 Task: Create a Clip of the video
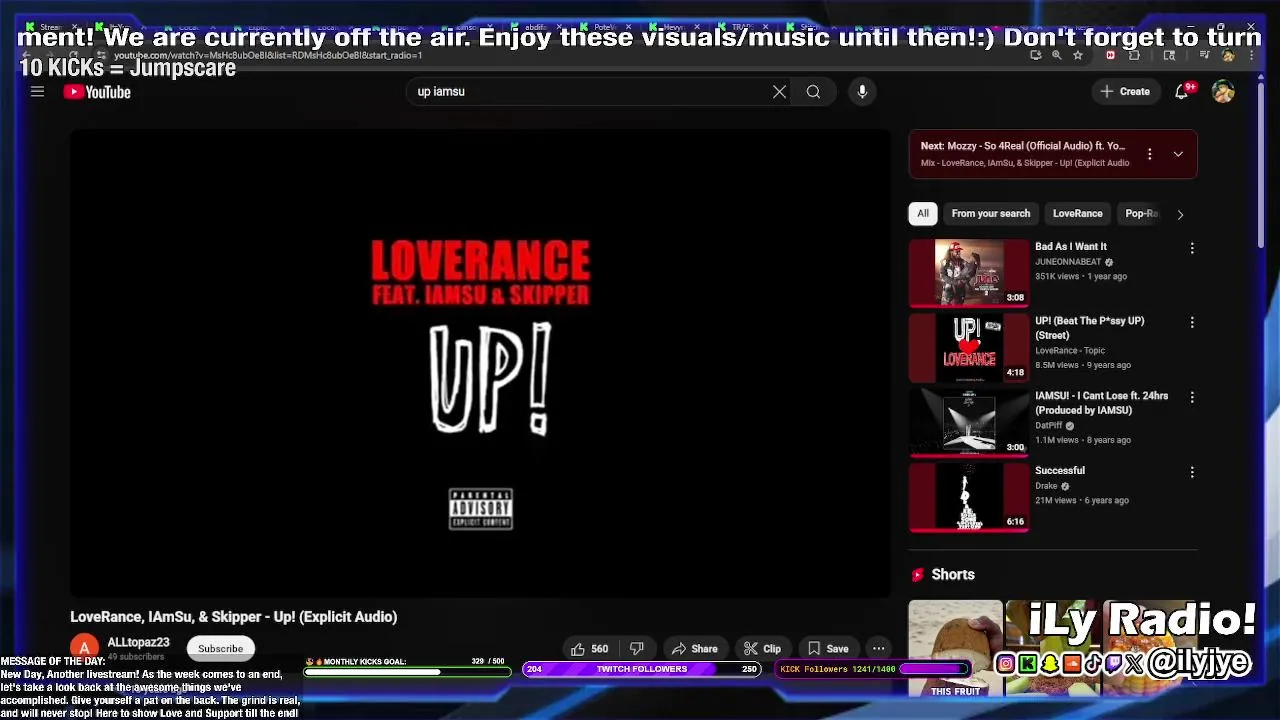(x=761, y=648)
